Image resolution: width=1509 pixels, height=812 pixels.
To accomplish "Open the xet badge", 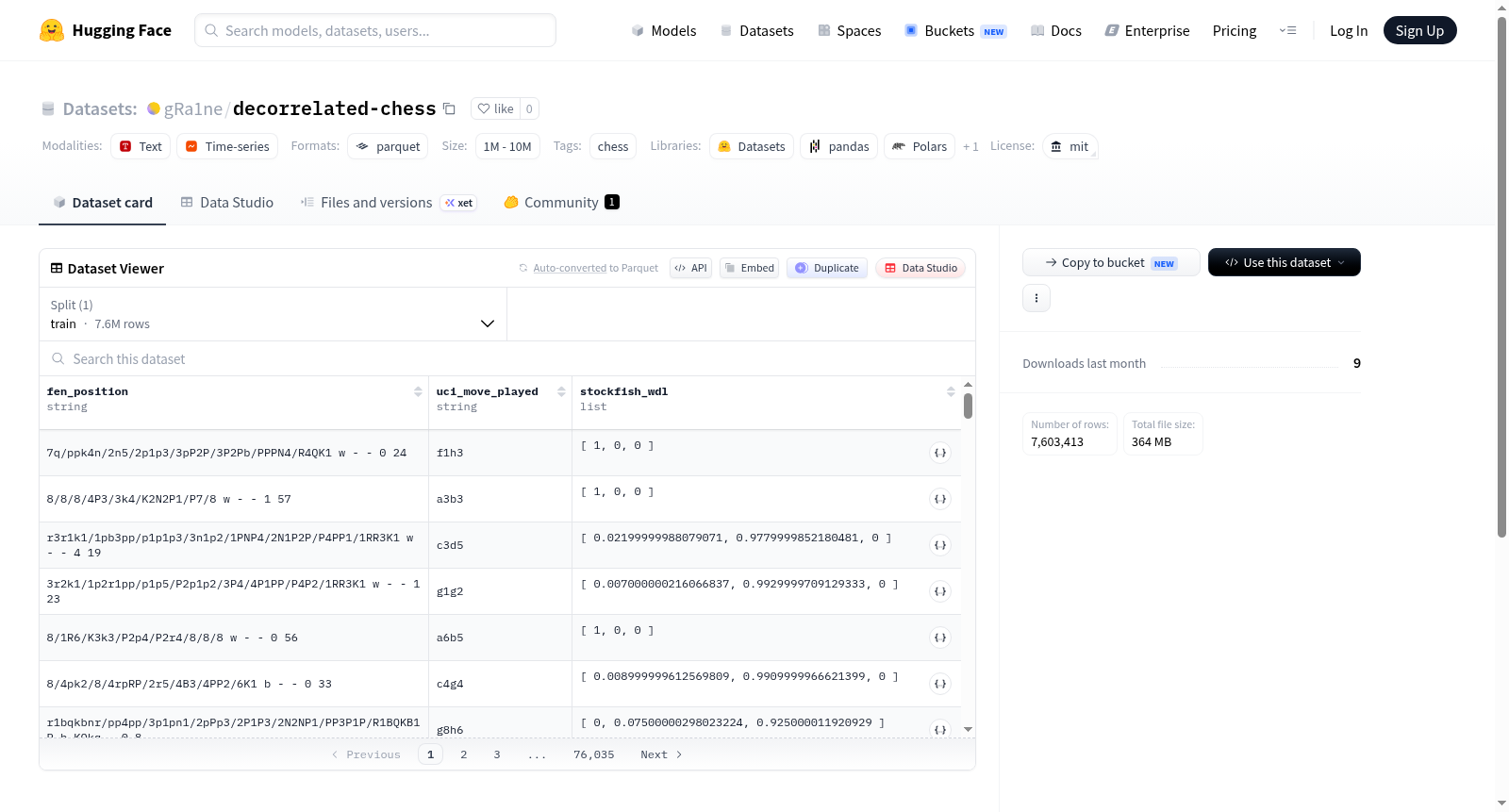I will (459, 203).
